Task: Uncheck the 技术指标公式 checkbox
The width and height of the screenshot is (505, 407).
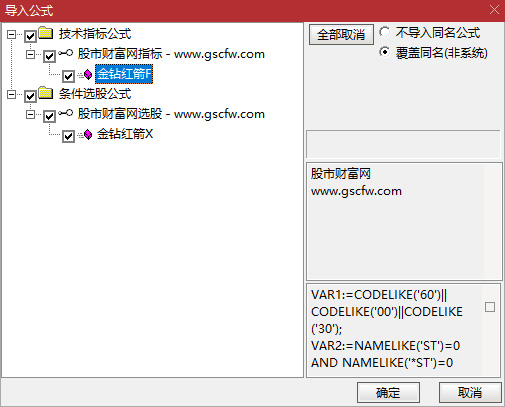Action: point(30,36)
